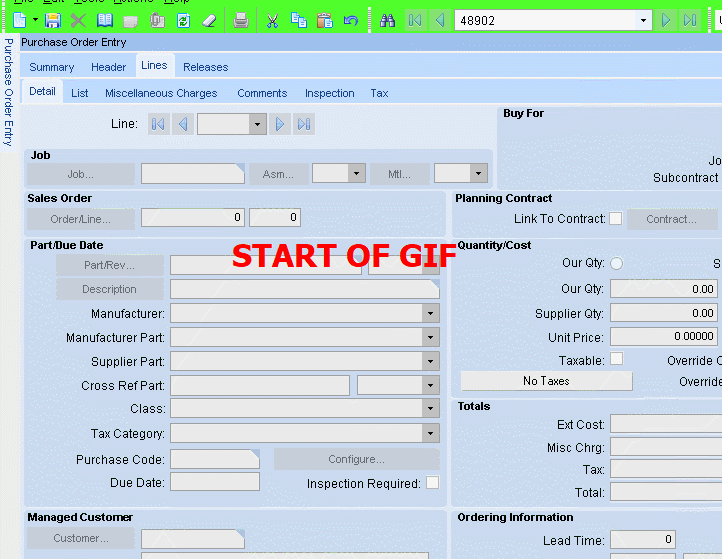Click the Refresh icon
The width and height of the screenshot is (722, 559).
coord(183,20)
